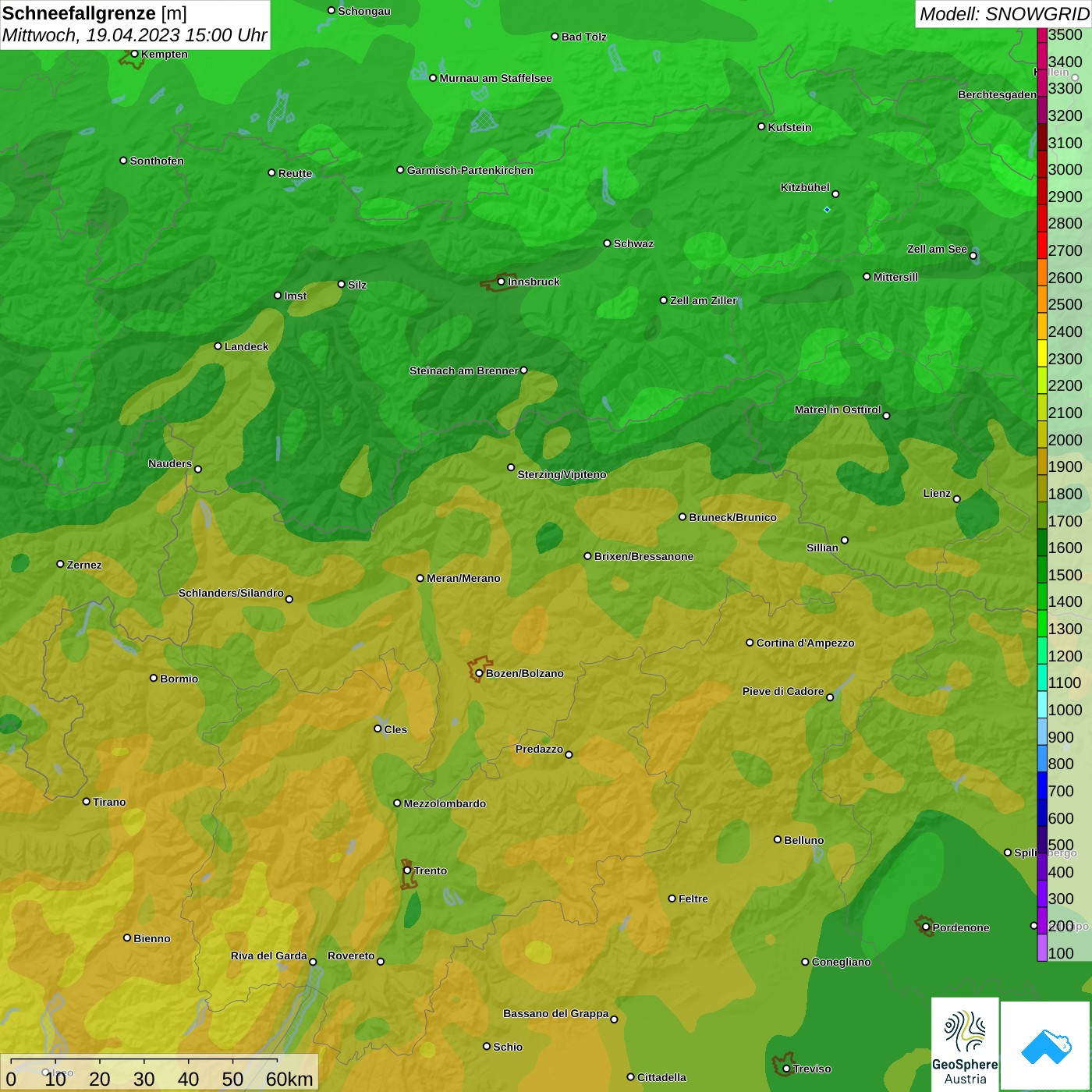1092x1092 pixels.
Task: Select the Pordenone city marker
Action: (x=926, y=927)
